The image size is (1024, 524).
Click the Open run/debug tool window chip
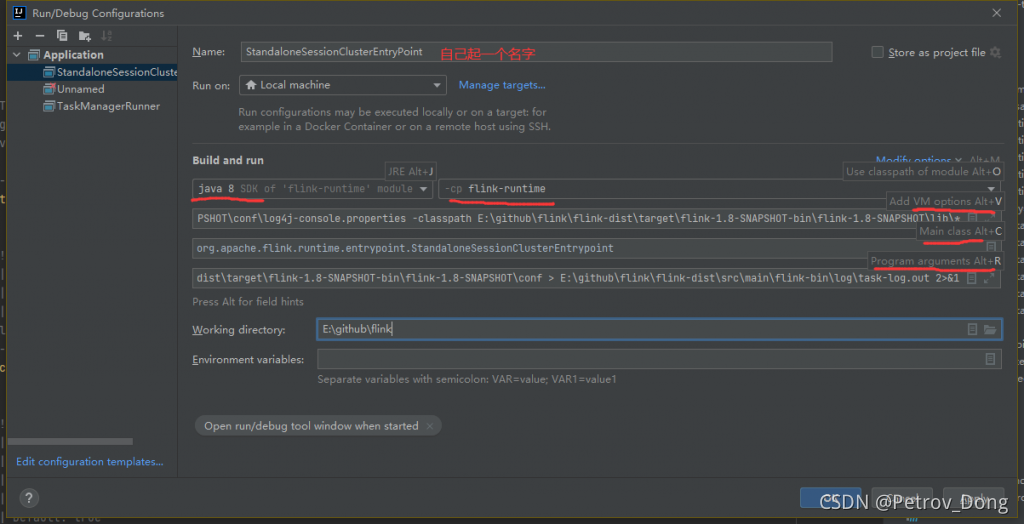click(x=318, y=426)
